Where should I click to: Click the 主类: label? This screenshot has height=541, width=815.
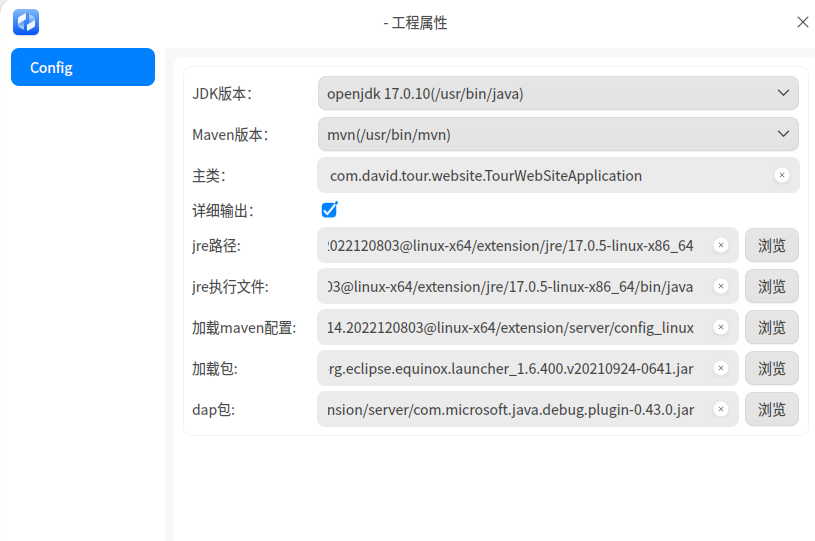[209, 176]
